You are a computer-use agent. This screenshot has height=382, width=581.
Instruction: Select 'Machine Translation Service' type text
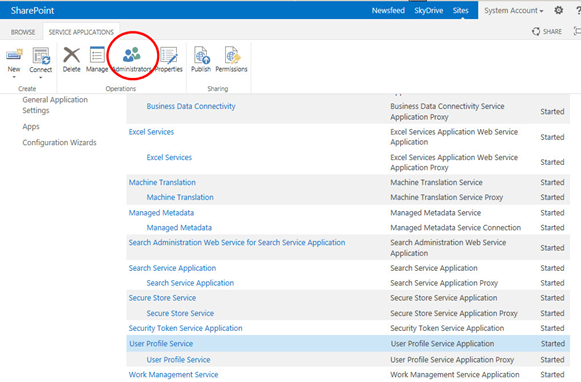click(x=436, y=182)
